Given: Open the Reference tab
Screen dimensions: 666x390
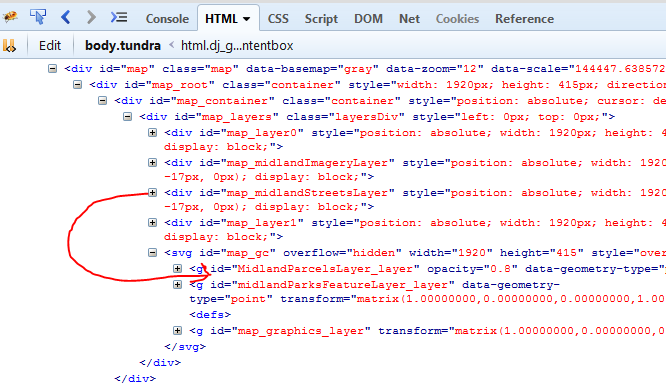Looking at the screenshot, I should point(524,19).
